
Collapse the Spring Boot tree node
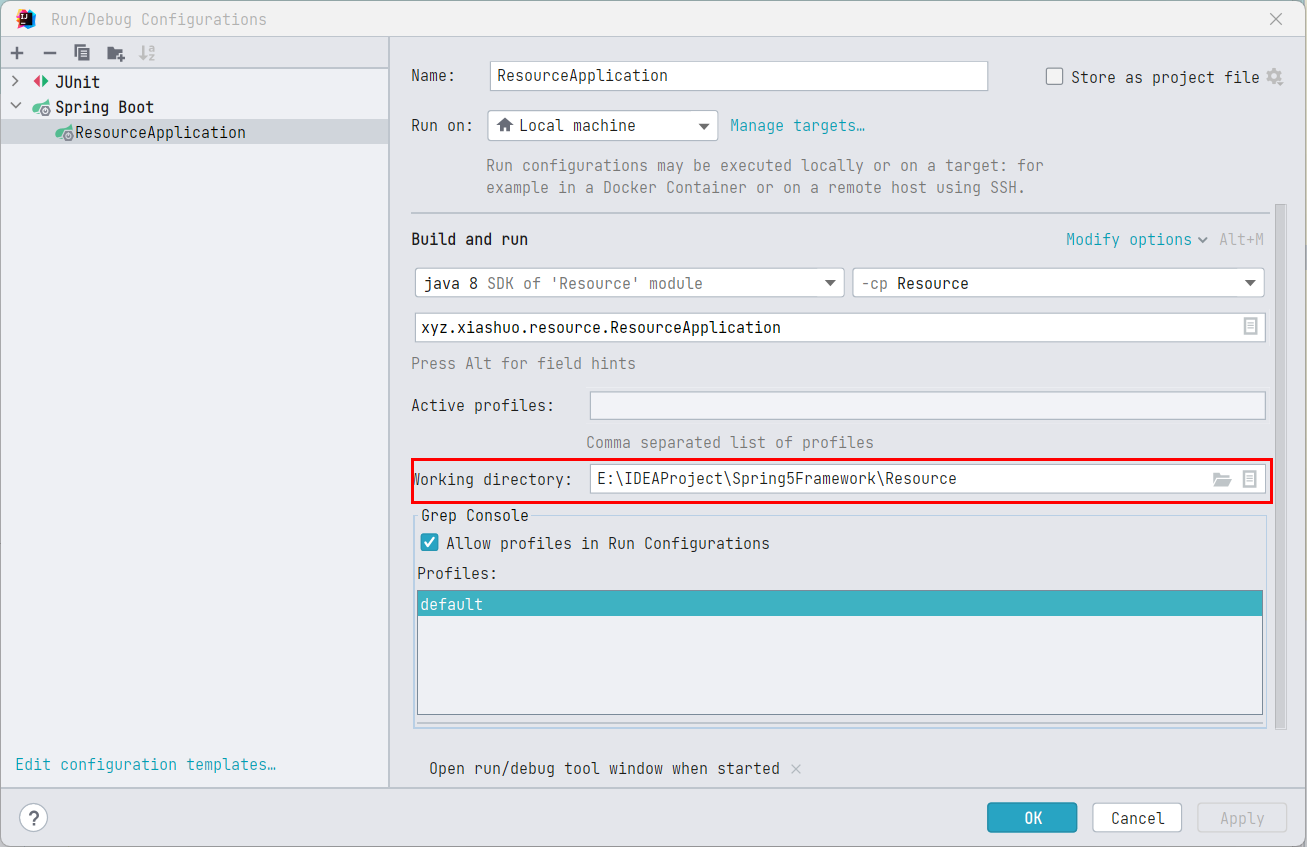click(15, 107)
